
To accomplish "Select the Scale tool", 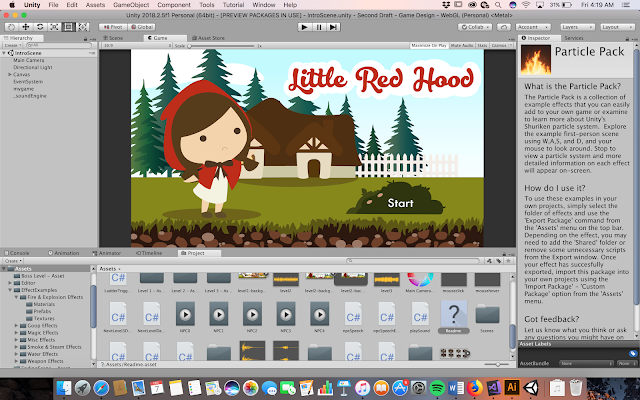I will pos(54,27).
